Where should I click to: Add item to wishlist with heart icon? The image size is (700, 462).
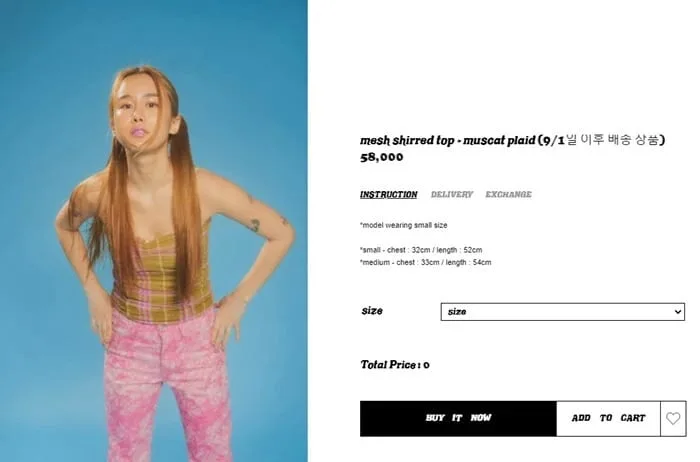coord(673,418)
